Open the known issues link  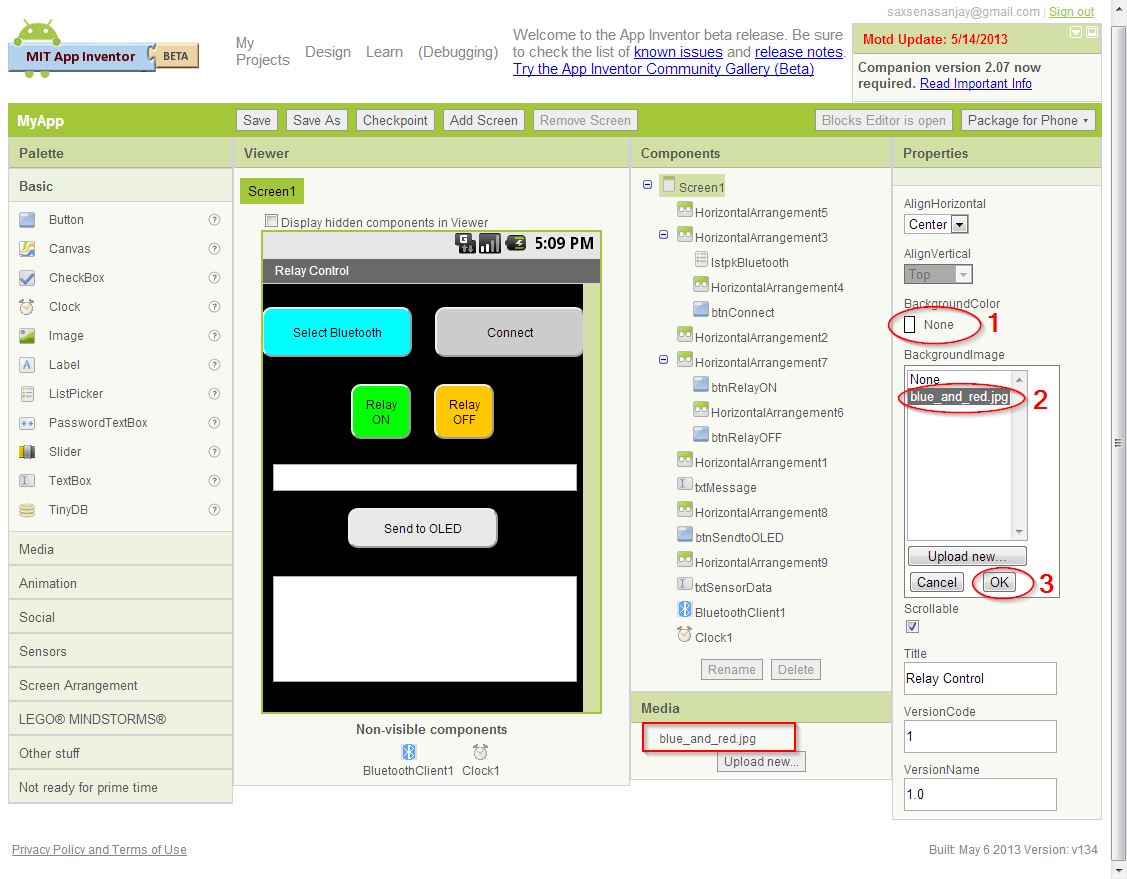[x=678, y=52]
